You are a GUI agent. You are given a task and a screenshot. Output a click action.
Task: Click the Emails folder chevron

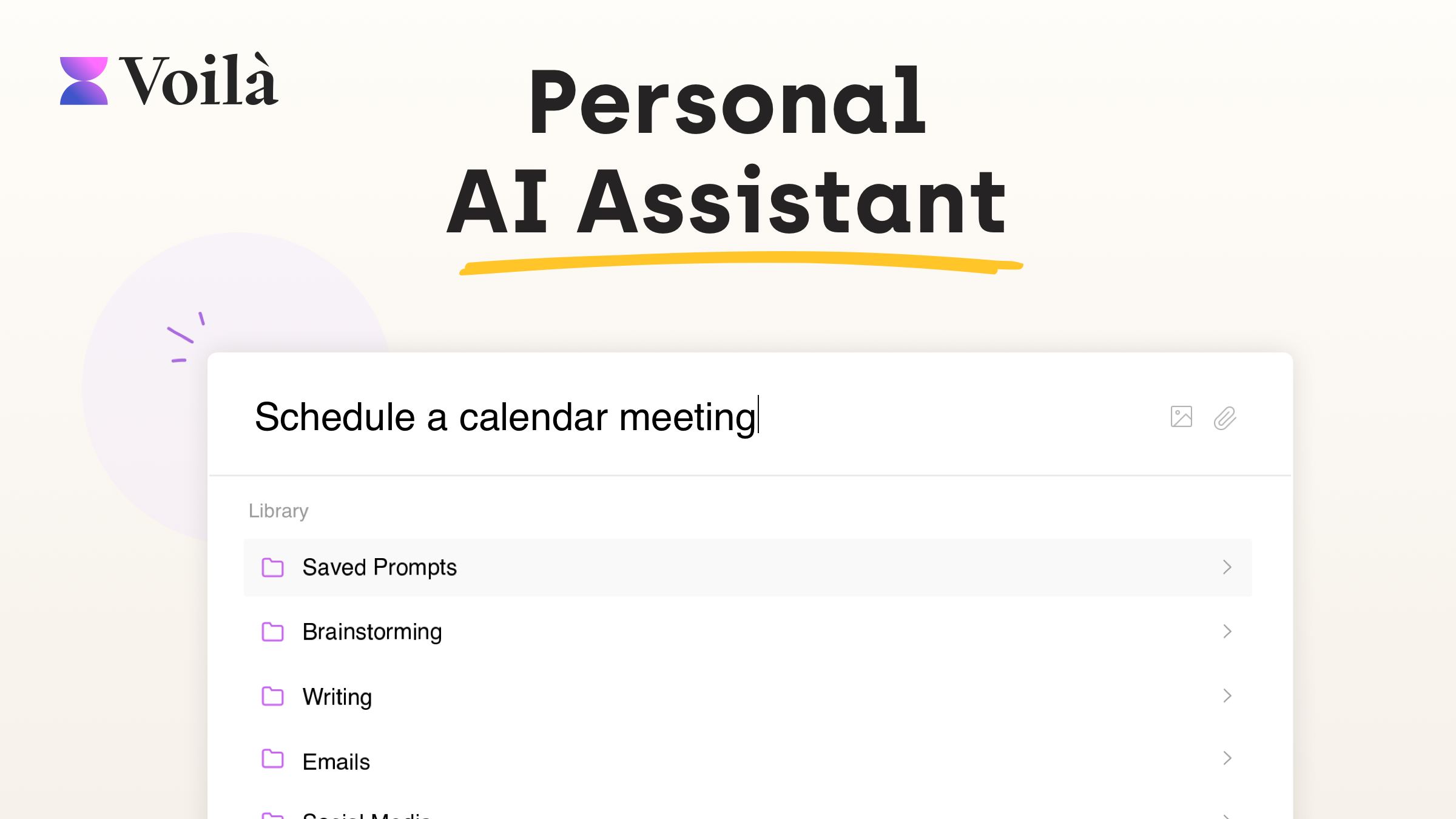1227,761
